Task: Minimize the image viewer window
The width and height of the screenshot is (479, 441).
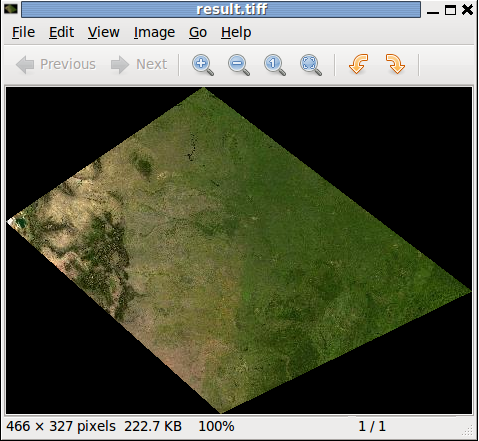Action: pyautogui.click(x=433, y=11)
